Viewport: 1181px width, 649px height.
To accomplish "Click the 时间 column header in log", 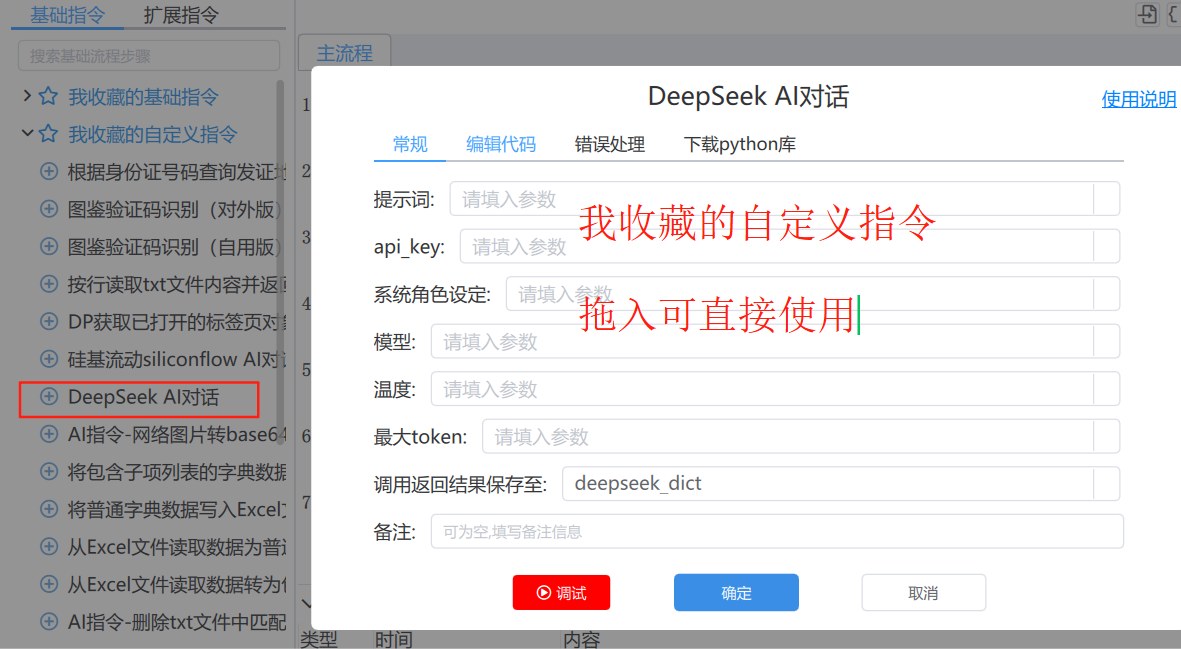I will (394, 639).
